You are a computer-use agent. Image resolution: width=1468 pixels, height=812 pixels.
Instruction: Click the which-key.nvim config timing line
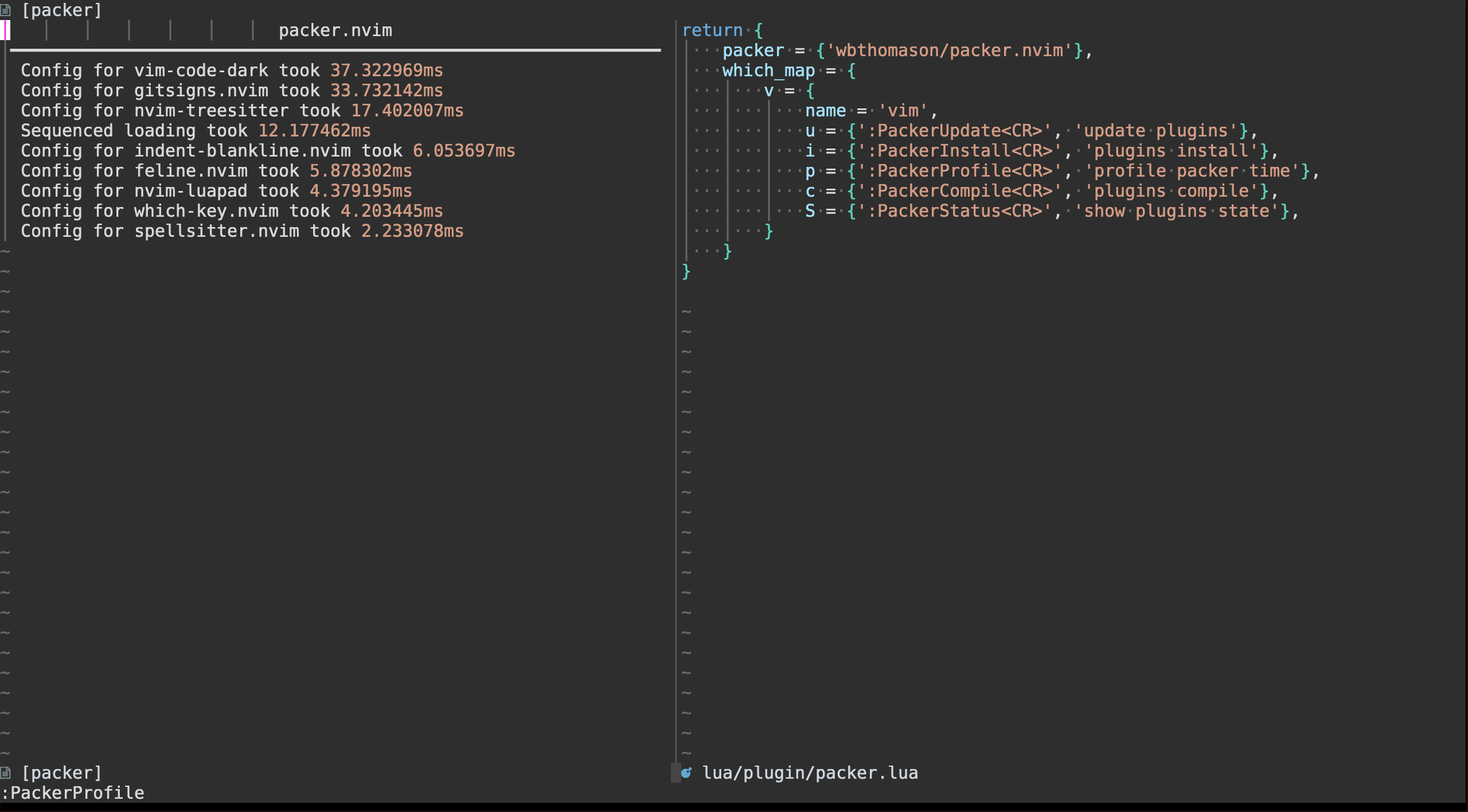point(232,211)
